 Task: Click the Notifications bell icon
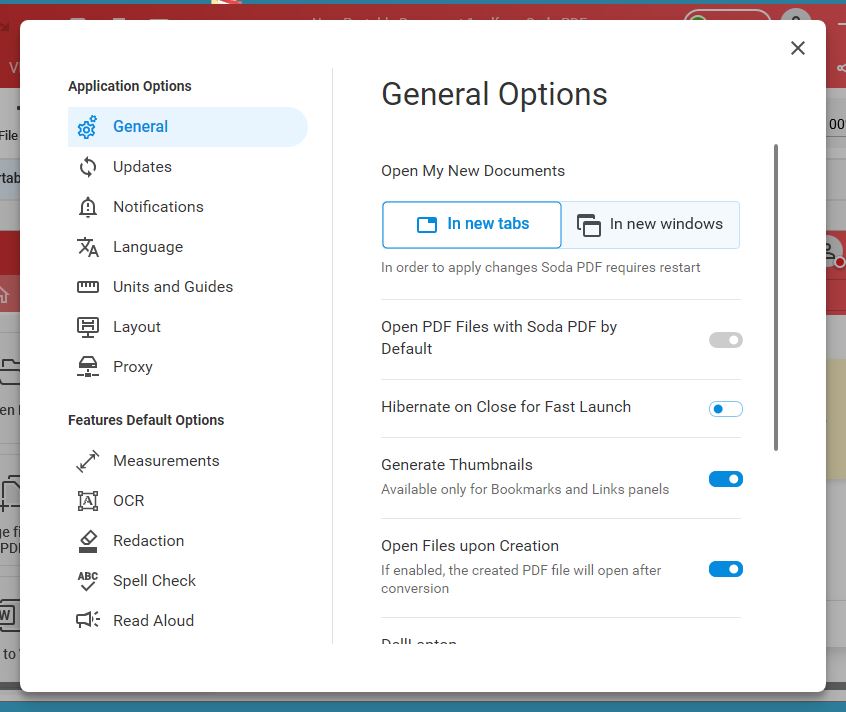pos(88,207)
